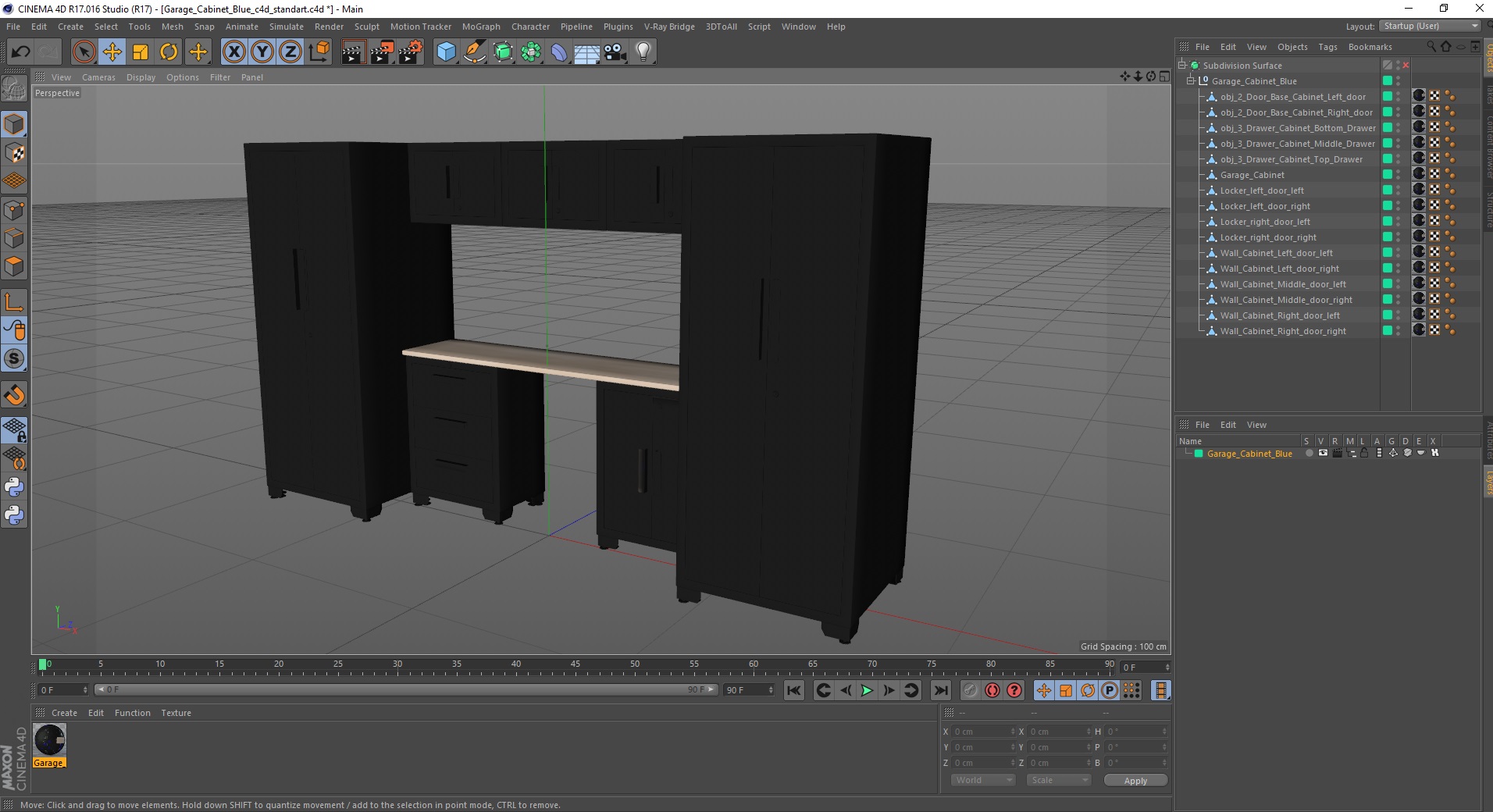This screenshot has width=1493, height=812.
Task: Select Wall_Cabinet_Middle_door_right object
Action: pos(1286,300)
